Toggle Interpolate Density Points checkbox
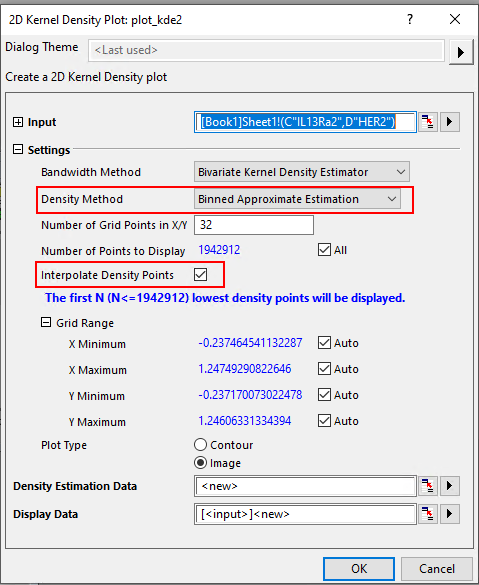Screen dimensions: 479x585 [x=200, y=275]
